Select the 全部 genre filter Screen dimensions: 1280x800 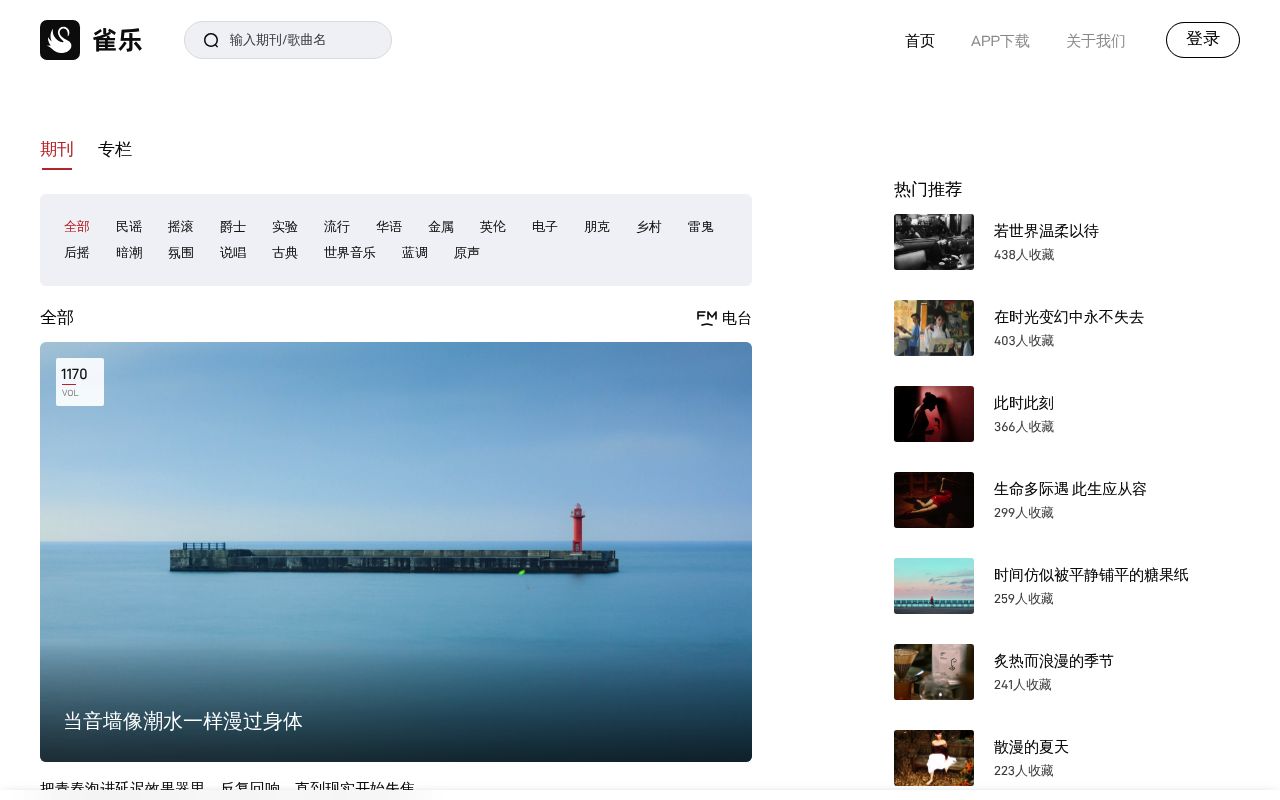pyautogui.click(x=77, y=227)
